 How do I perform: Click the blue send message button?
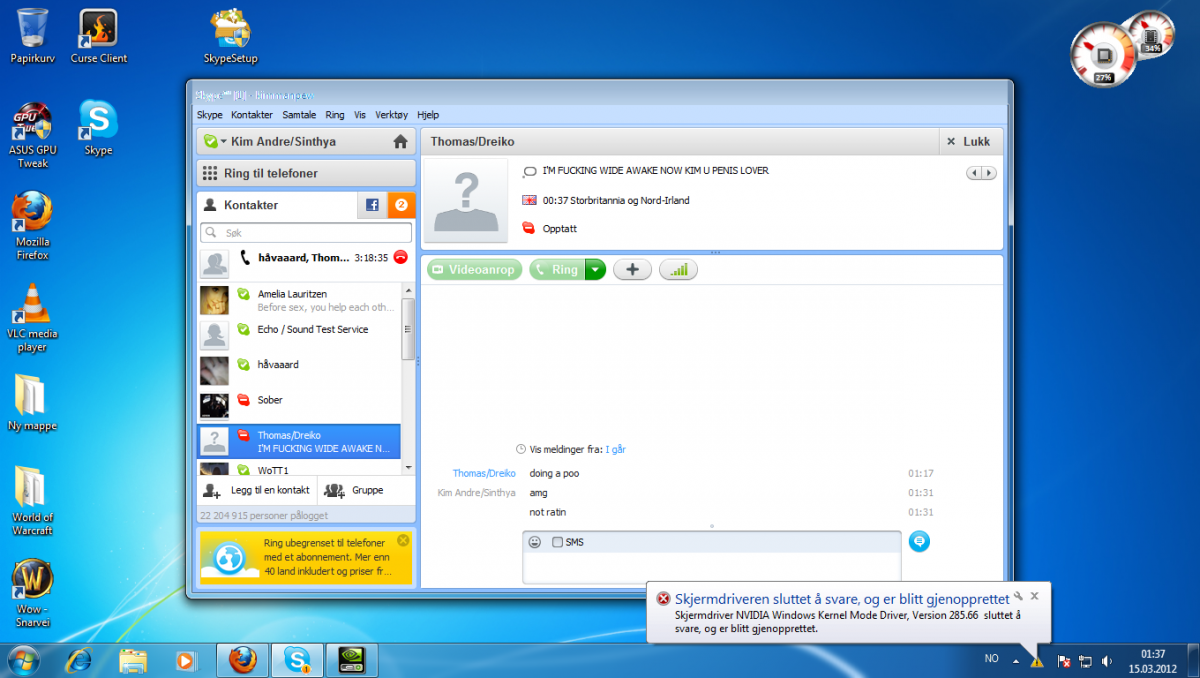tap(919, 541)
